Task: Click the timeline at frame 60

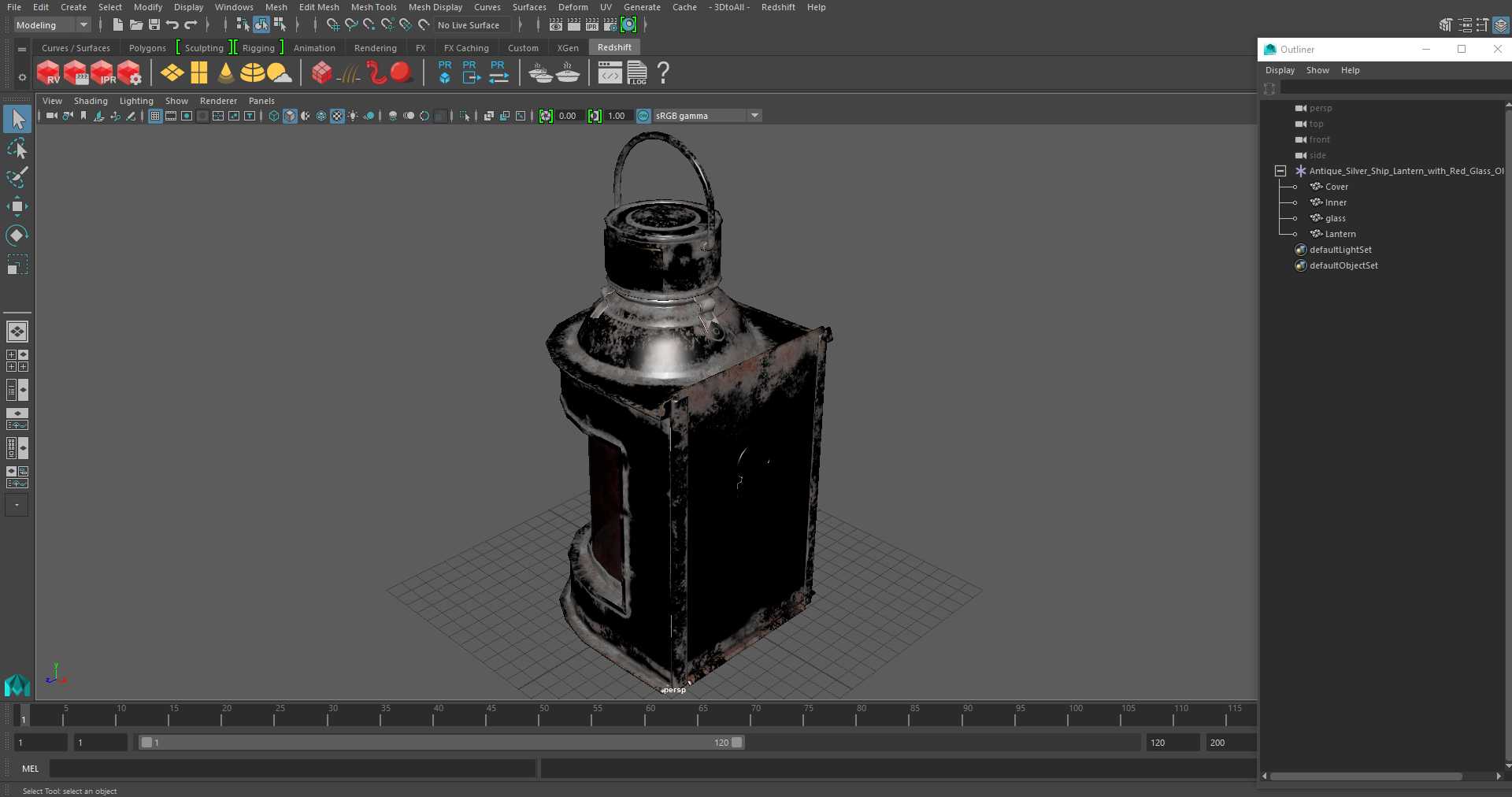Action: [x=650, y=714]
